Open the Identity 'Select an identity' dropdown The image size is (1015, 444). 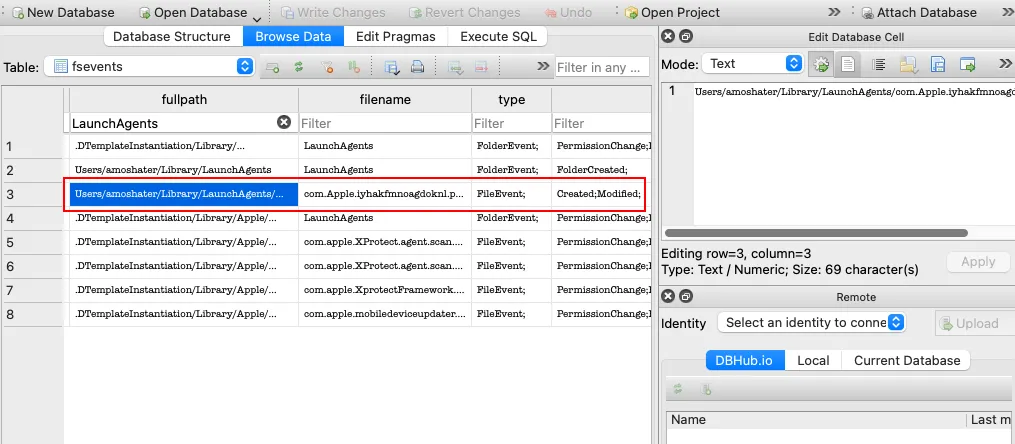coord(811,322)
